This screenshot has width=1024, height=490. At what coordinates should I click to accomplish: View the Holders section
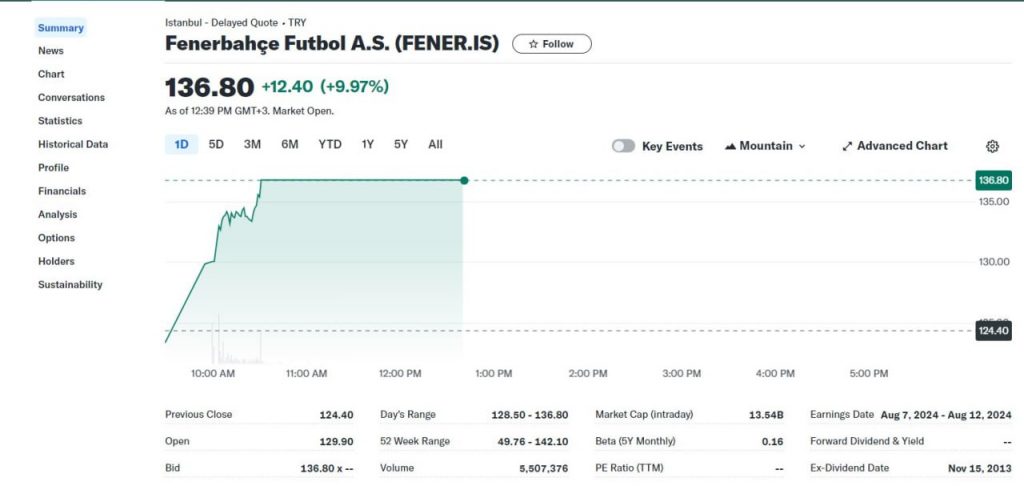point(54,261)
